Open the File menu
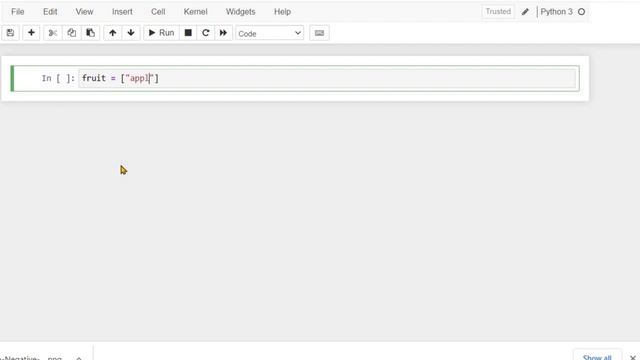This screenshot has width=640, height=360. click(18, 12)
